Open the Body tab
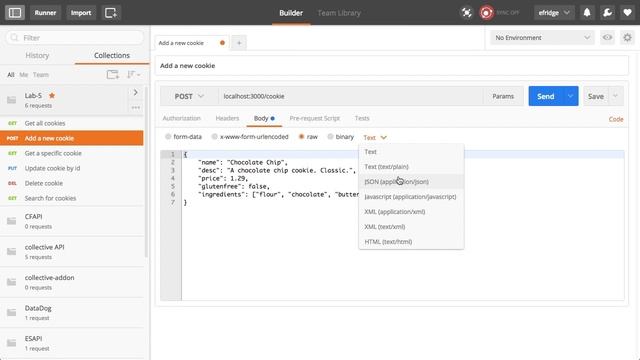Screen dimensions: 640x360 click(264, 118)
